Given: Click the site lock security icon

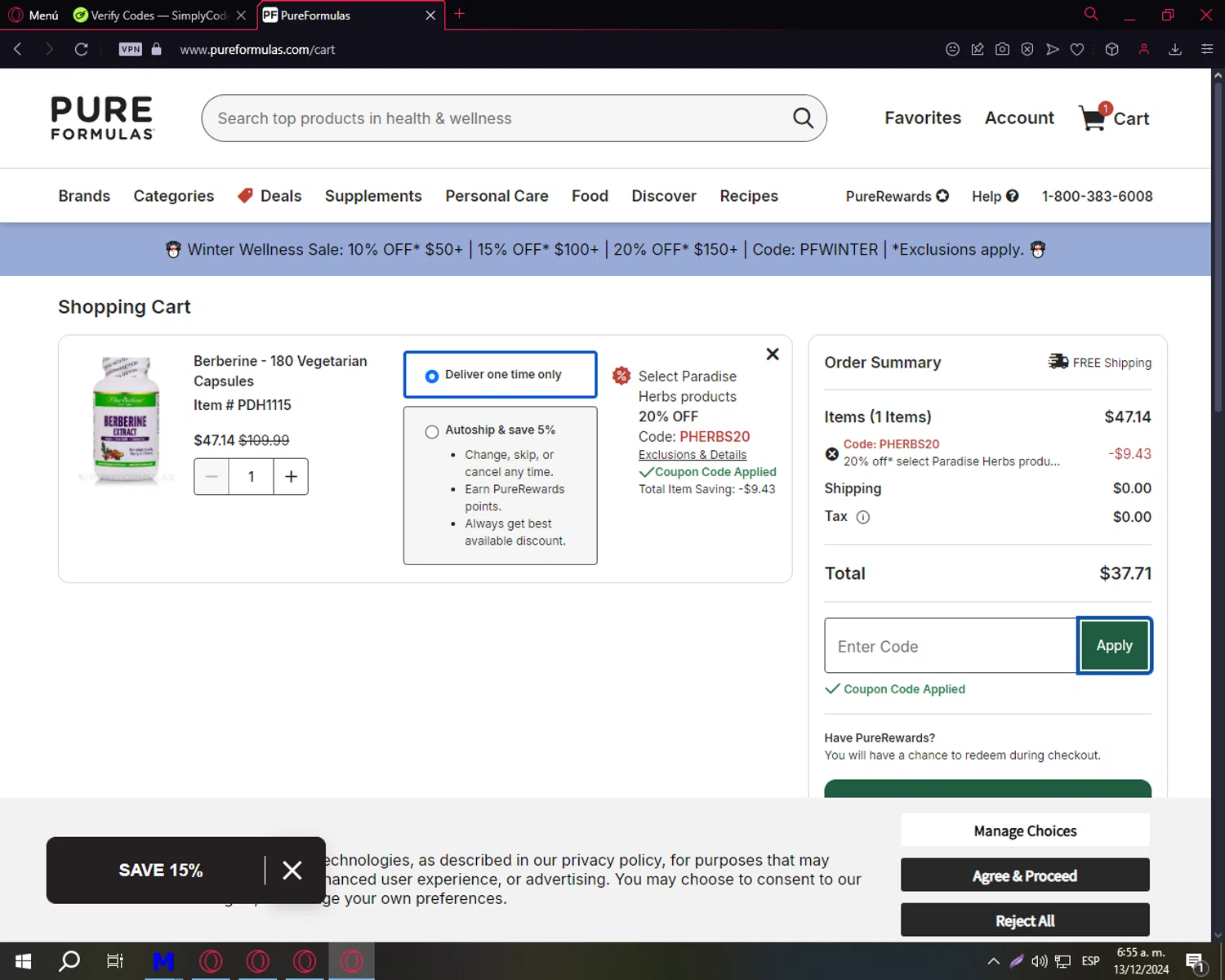Looking at the screenshot, I should 157,50.
